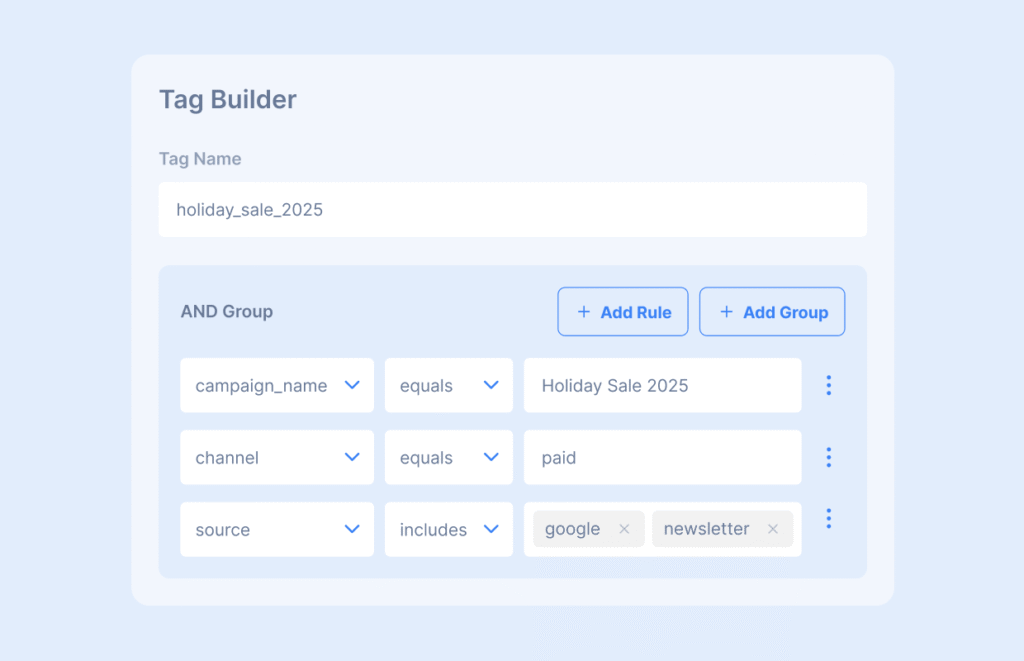Open the options menu for campaign_name rule
Screen dimensions: 1024x661
[x=828, y=385]
